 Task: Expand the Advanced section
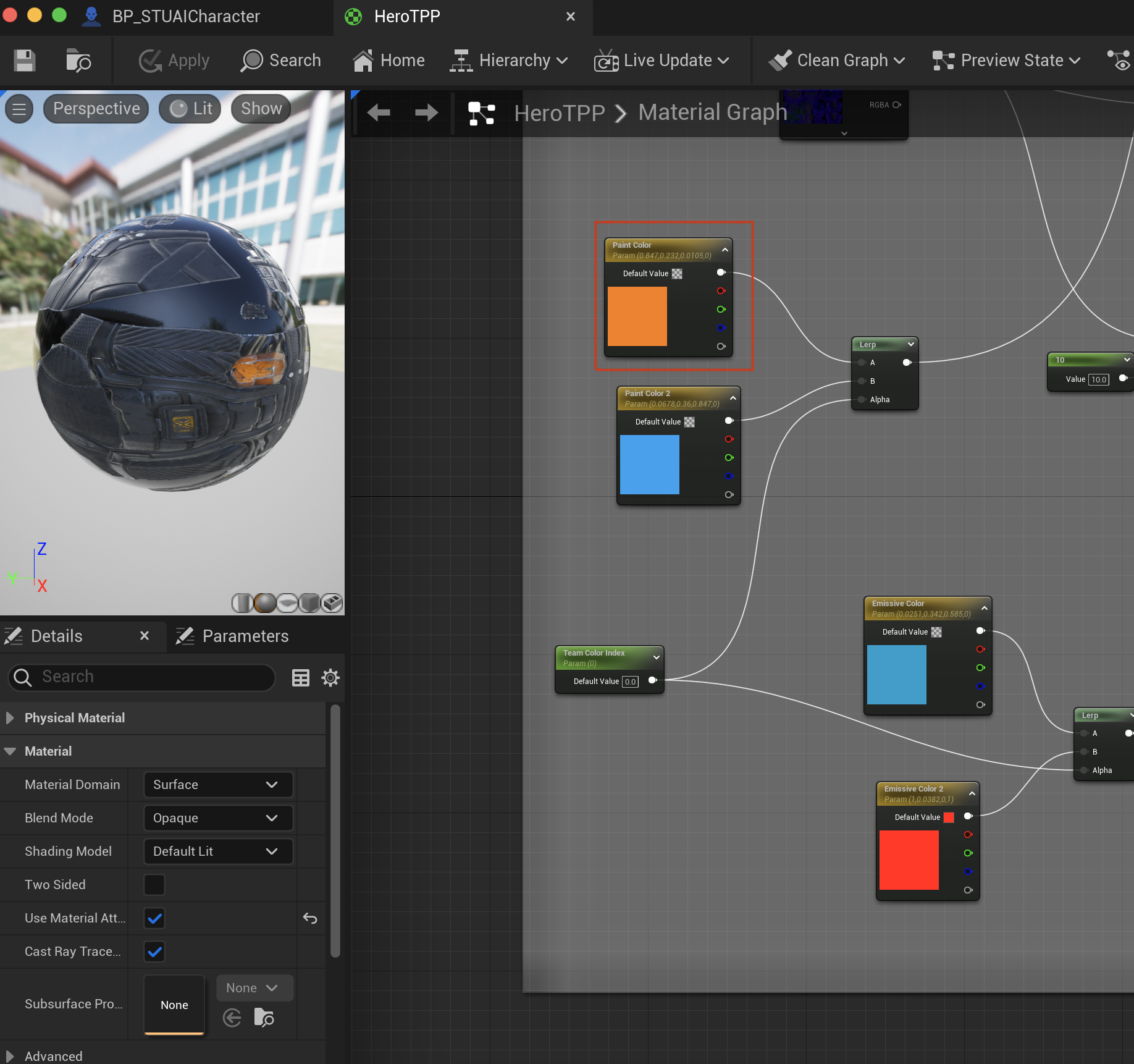tap(10, 1057)
